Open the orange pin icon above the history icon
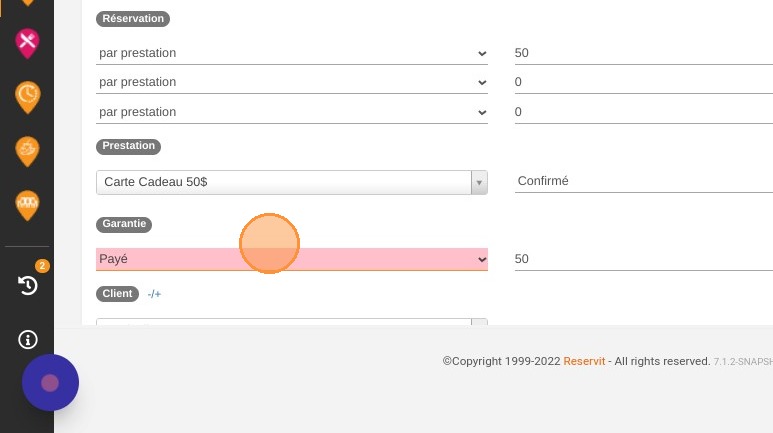 [x=27, y=205]
